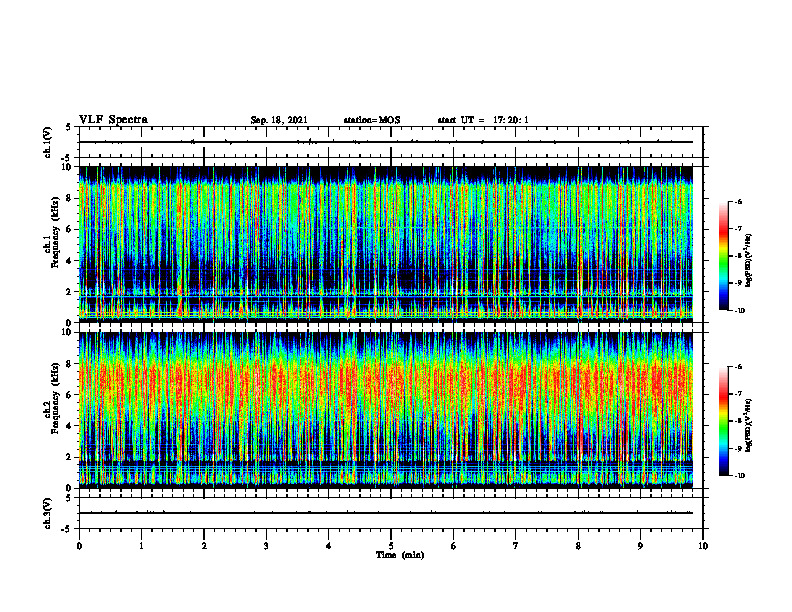Click the time axis tick label "1"

(141, 546)
